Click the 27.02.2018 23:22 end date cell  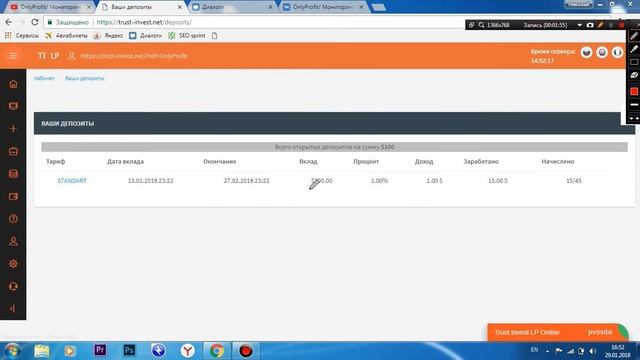(x=246, y=180)
